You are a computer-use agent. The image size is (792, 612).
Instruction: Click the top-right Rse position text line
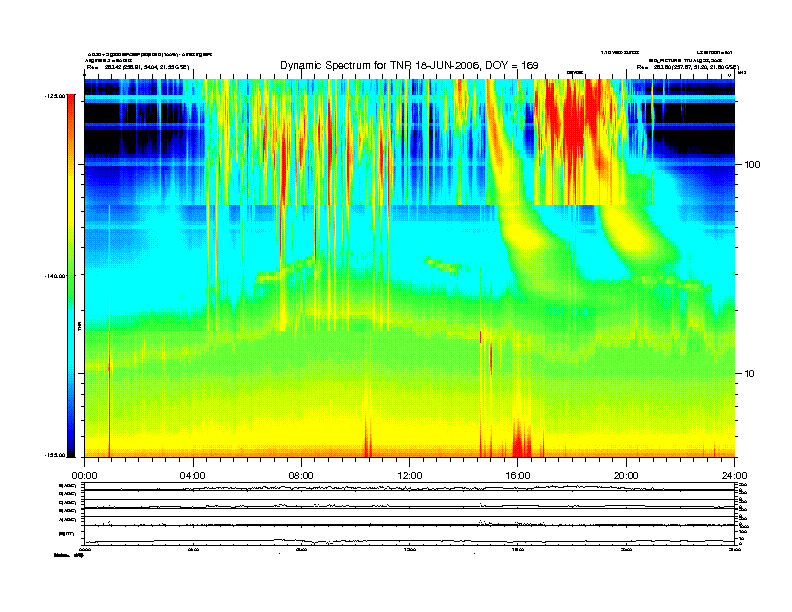(x=687, y=67)
